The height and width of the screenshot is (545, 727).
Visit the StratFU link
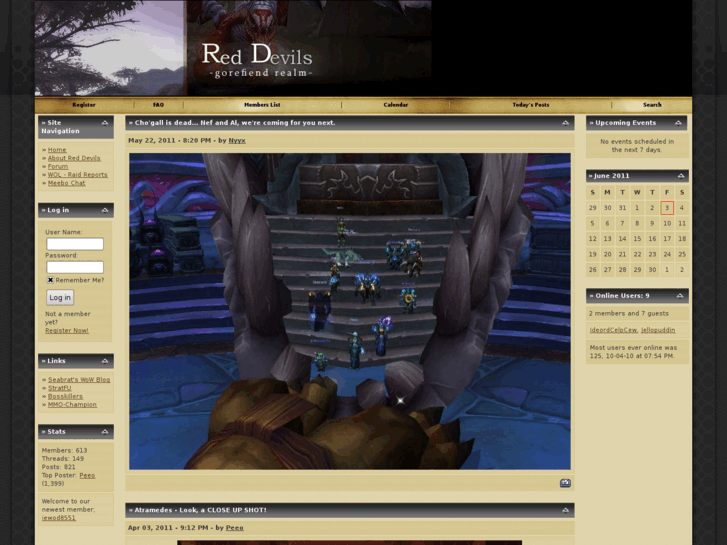click(x=60, y=388)
